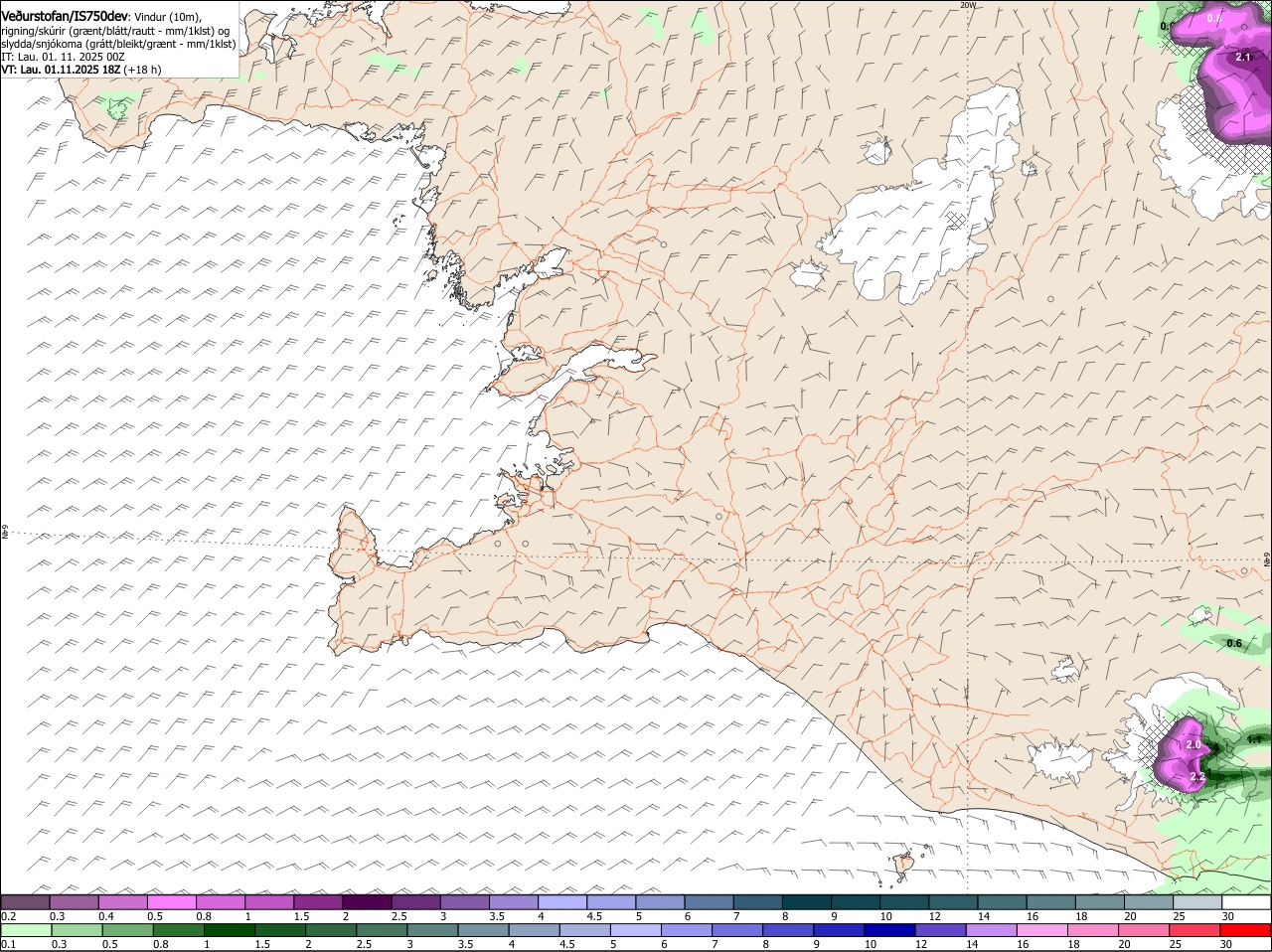Click the 2.0 snowfall value on the southeast glacier
Image resolution: width=1272 pixels, height=952 pixels.
(x=1193, y=744)
